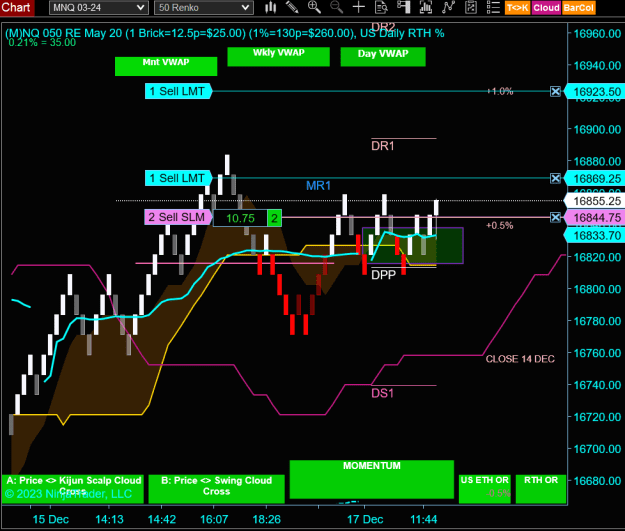Click the CLOSE 14 DEC label
Image resolution: width=625 pixels, height=531 pixels.
[x=520, y=359]
